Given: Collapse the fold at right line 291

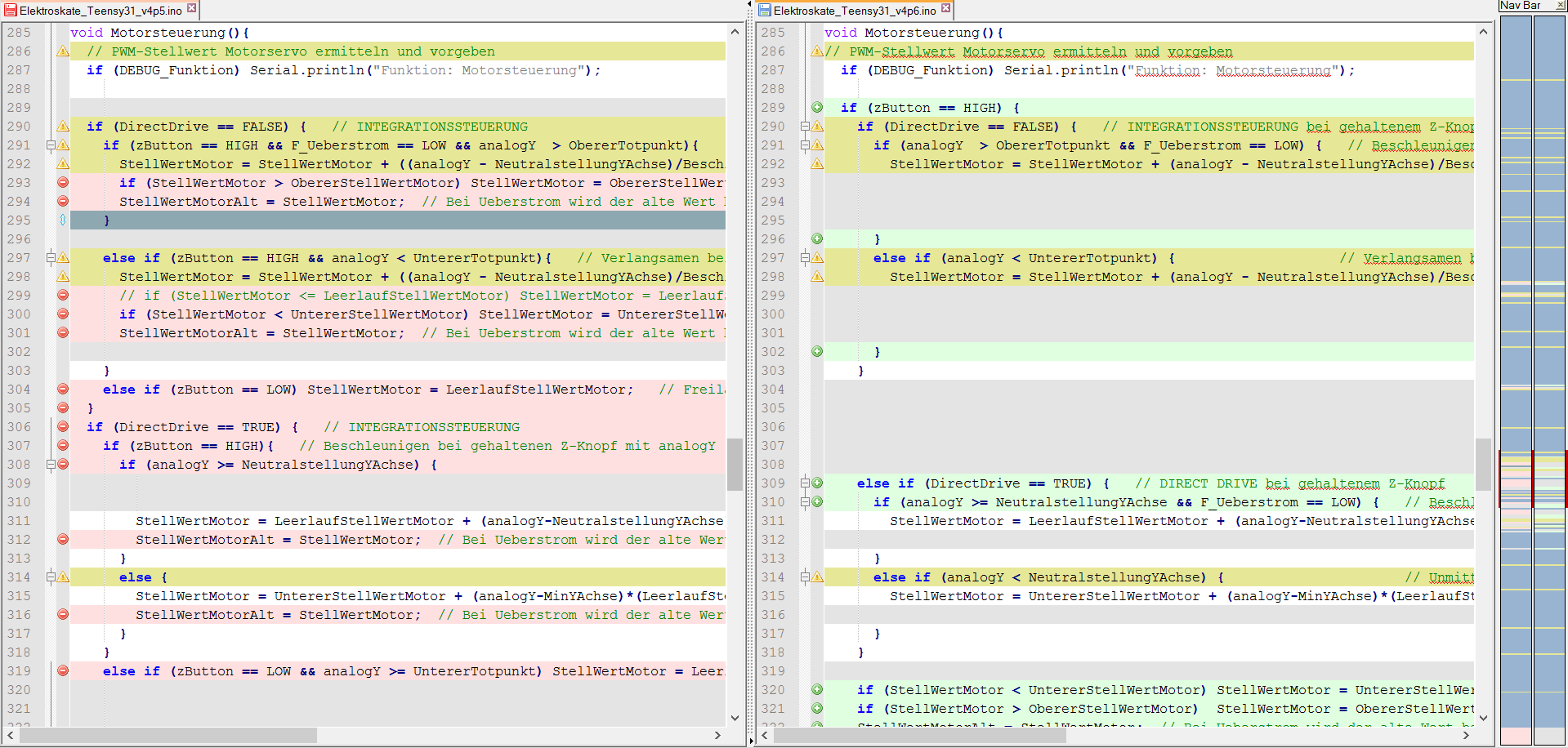Looking at the screenshot, I should [x=805, y=145].
